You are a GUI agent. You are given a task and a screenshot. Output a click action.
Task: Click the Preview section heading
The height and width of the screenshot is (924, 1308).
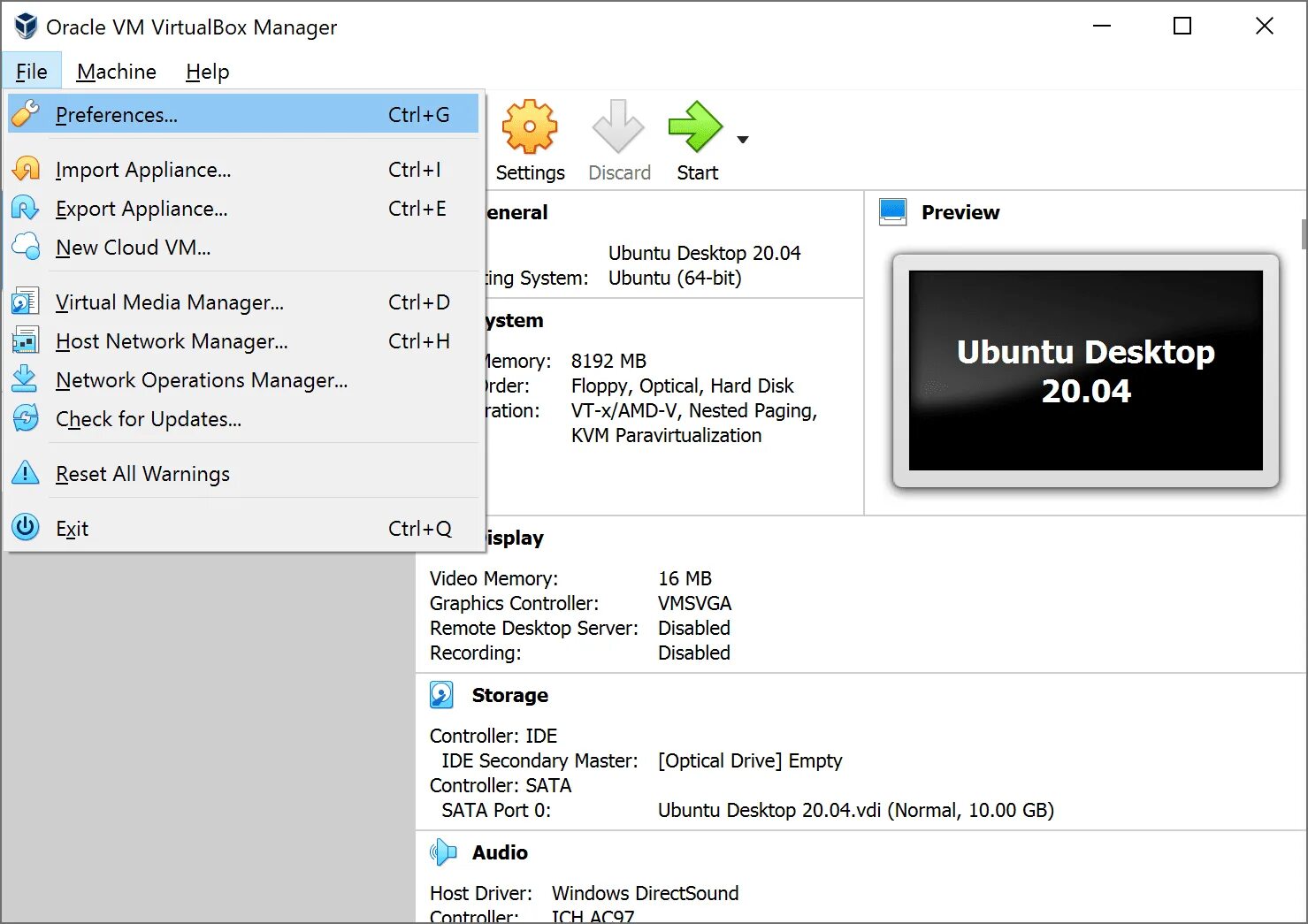coord(960,212)
